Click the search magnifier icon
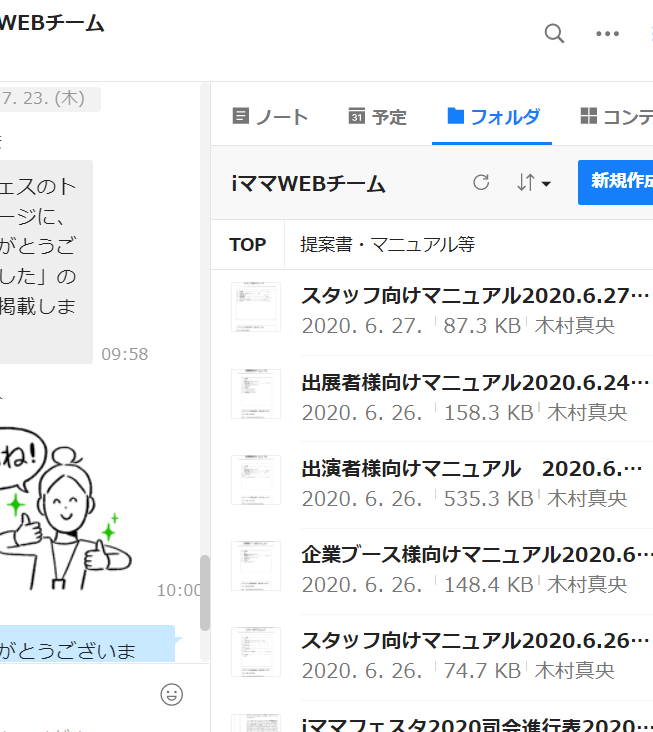Viewport: 653px width, 732px height. 554,33
